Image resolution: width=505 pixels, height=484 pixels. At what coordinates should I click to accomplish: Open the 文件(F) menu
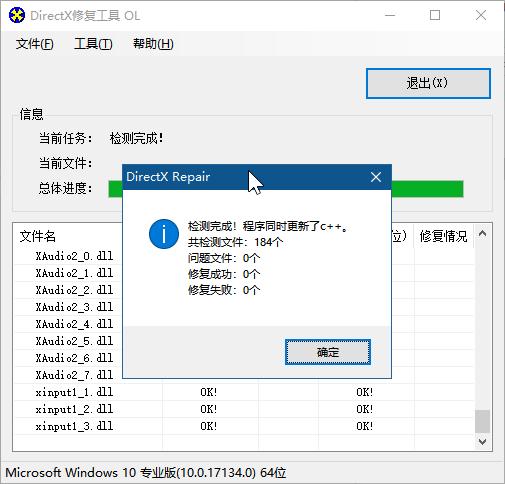[35, 44]
